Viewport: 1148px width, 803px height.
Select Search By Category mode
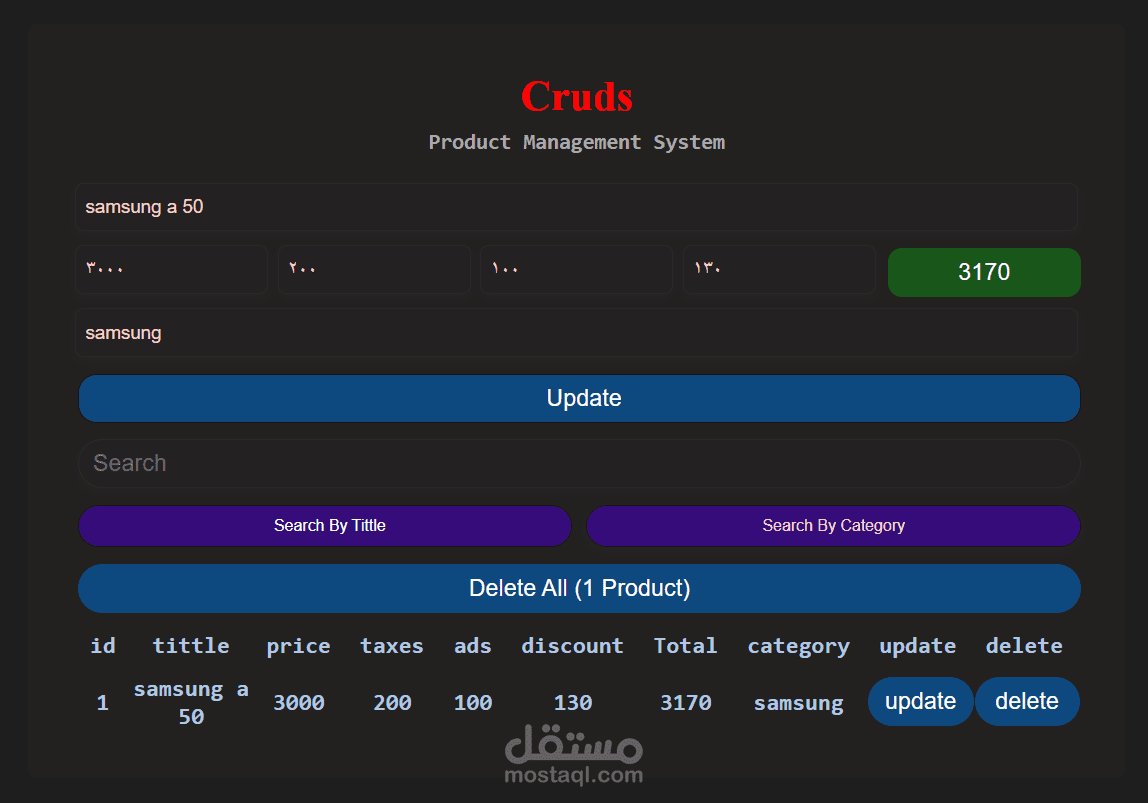pyautogui.click(x=833, y=526)
